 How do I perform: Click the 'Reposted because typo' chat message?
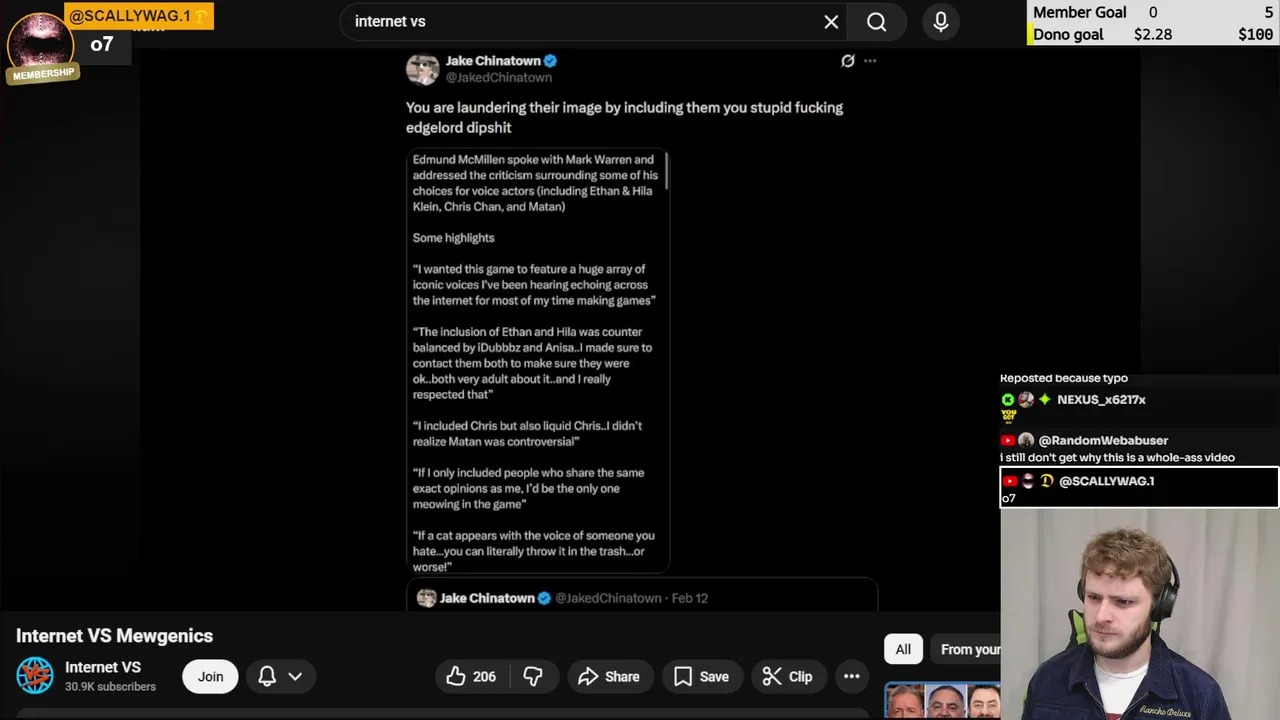pos(1064,378)
